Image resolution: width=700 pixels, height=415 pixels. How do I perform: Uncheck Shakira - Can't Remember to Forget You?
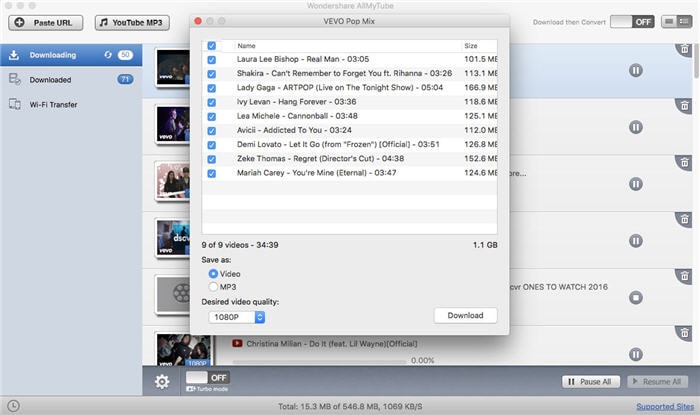tap(212, 74)
